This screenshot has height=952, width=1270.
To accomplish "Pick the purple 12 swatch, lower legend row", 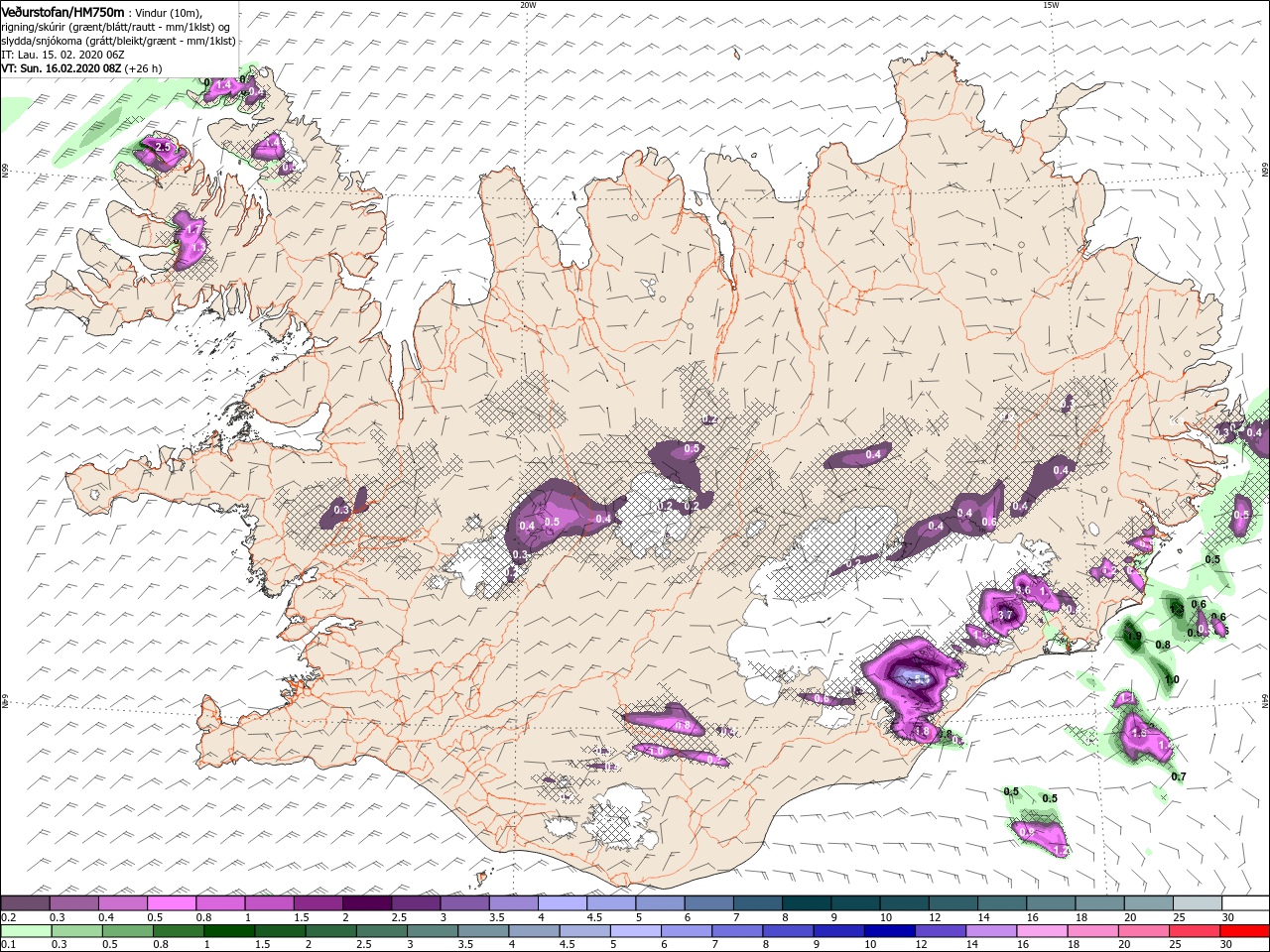I will [939, 931].
